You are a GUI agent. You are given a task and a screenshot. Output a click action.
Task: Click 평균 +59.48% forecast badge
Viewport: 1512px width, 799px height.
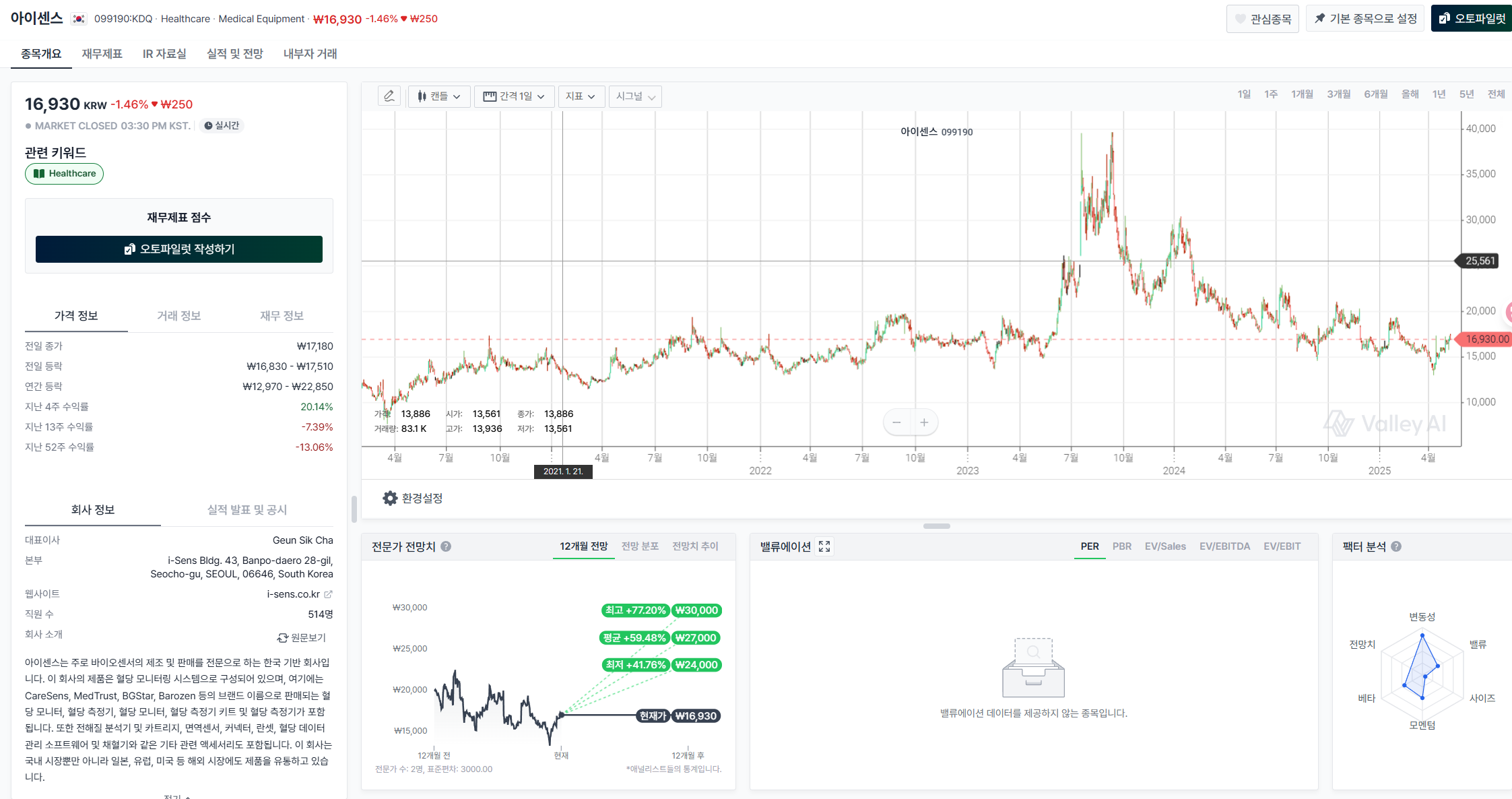(x=634, y=638)
